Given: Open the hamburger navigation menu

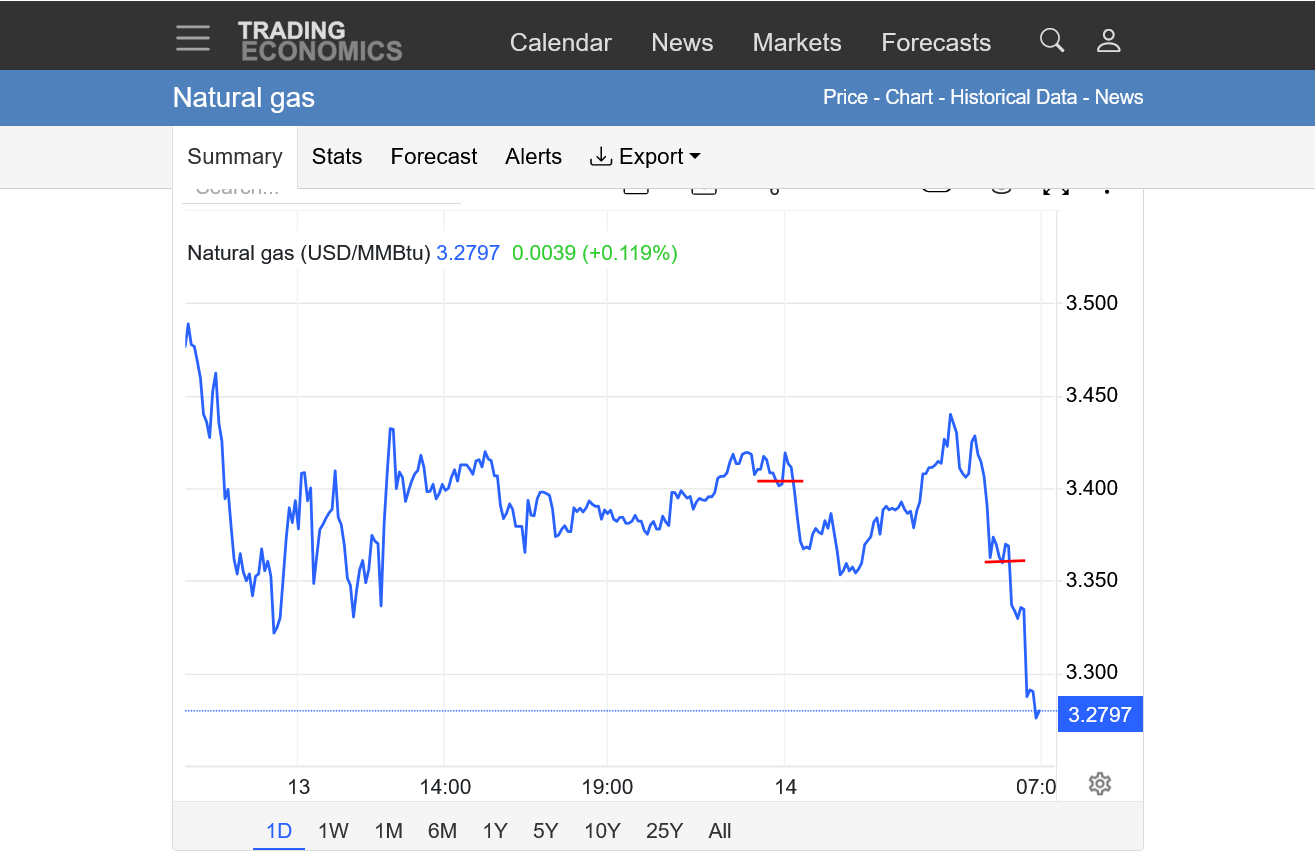Looking at the screenshot, I should tap(193, 39).
